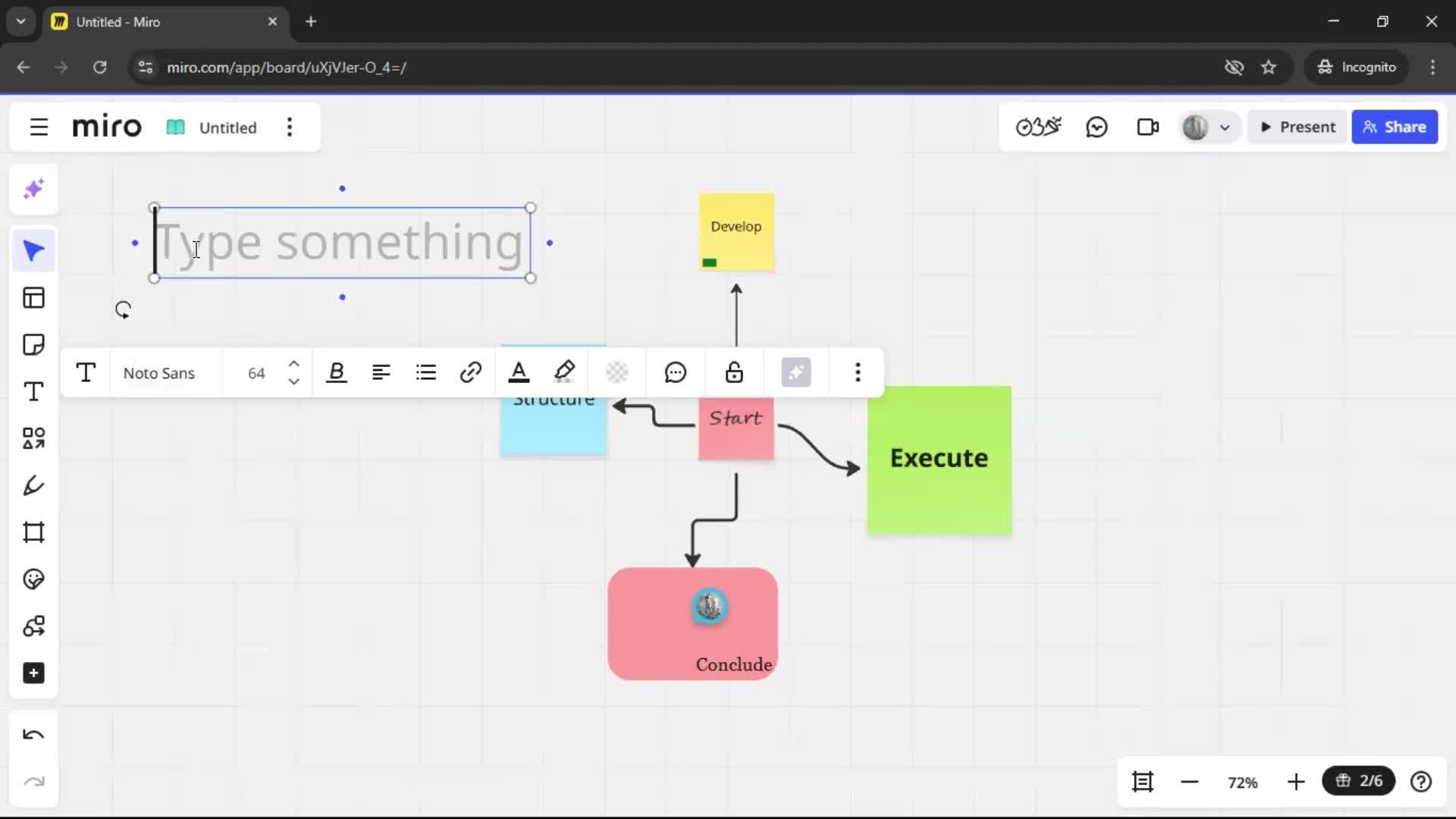Click the rotate handle of text box
Image resolution: width=1456 pixels, height=819 pixels.
pos(123,309)
